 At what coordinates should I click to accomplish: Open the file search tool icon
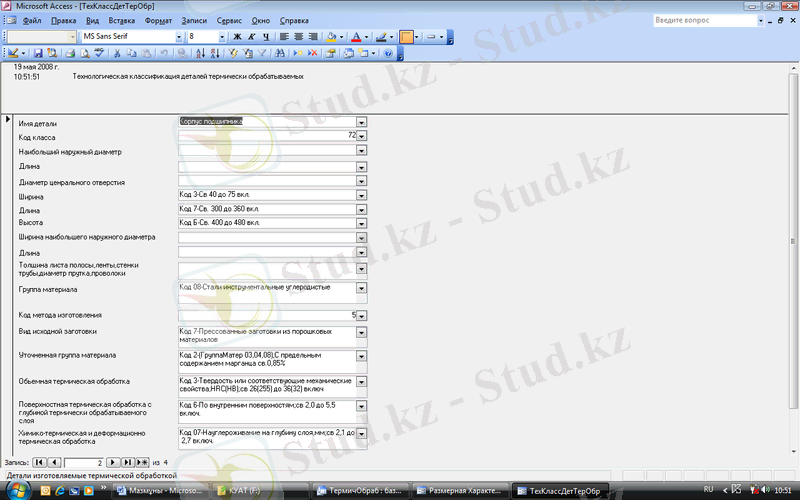52,53
